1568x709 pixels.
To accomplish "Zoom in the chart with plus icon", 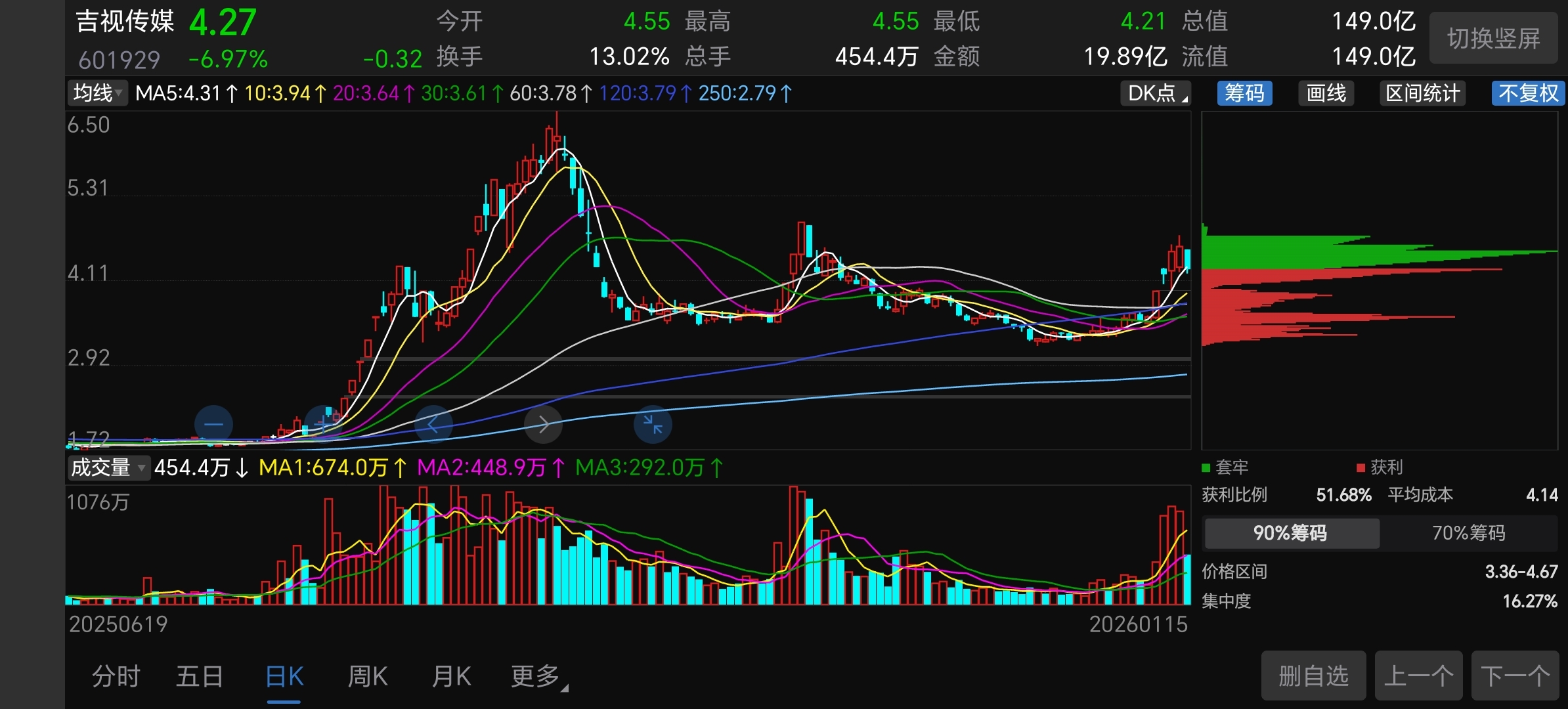I will [x=323, y=424].
